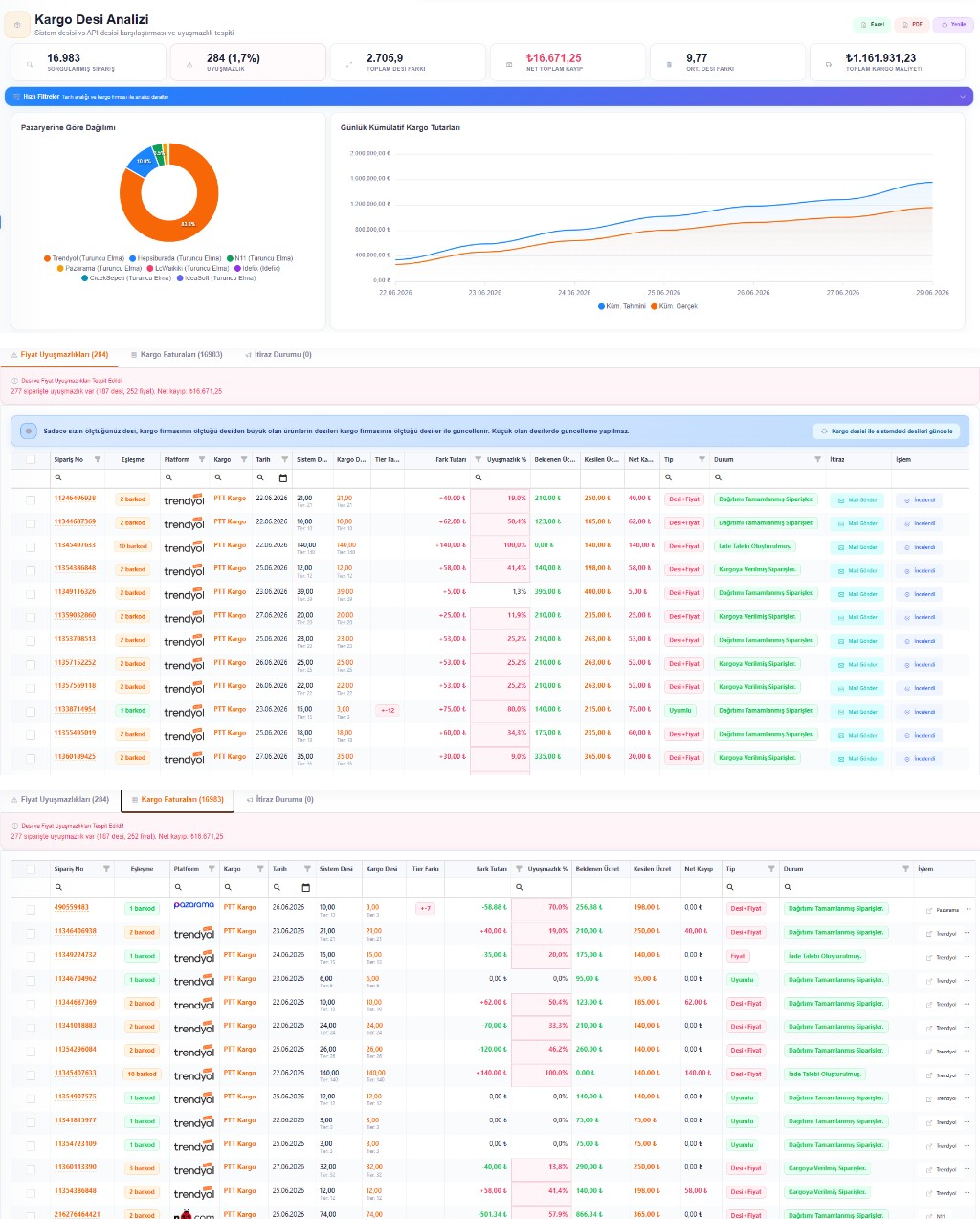Open lower İtiraz Durumu (0) tab
980x1219 pixels.
click(x=279, y=799)
